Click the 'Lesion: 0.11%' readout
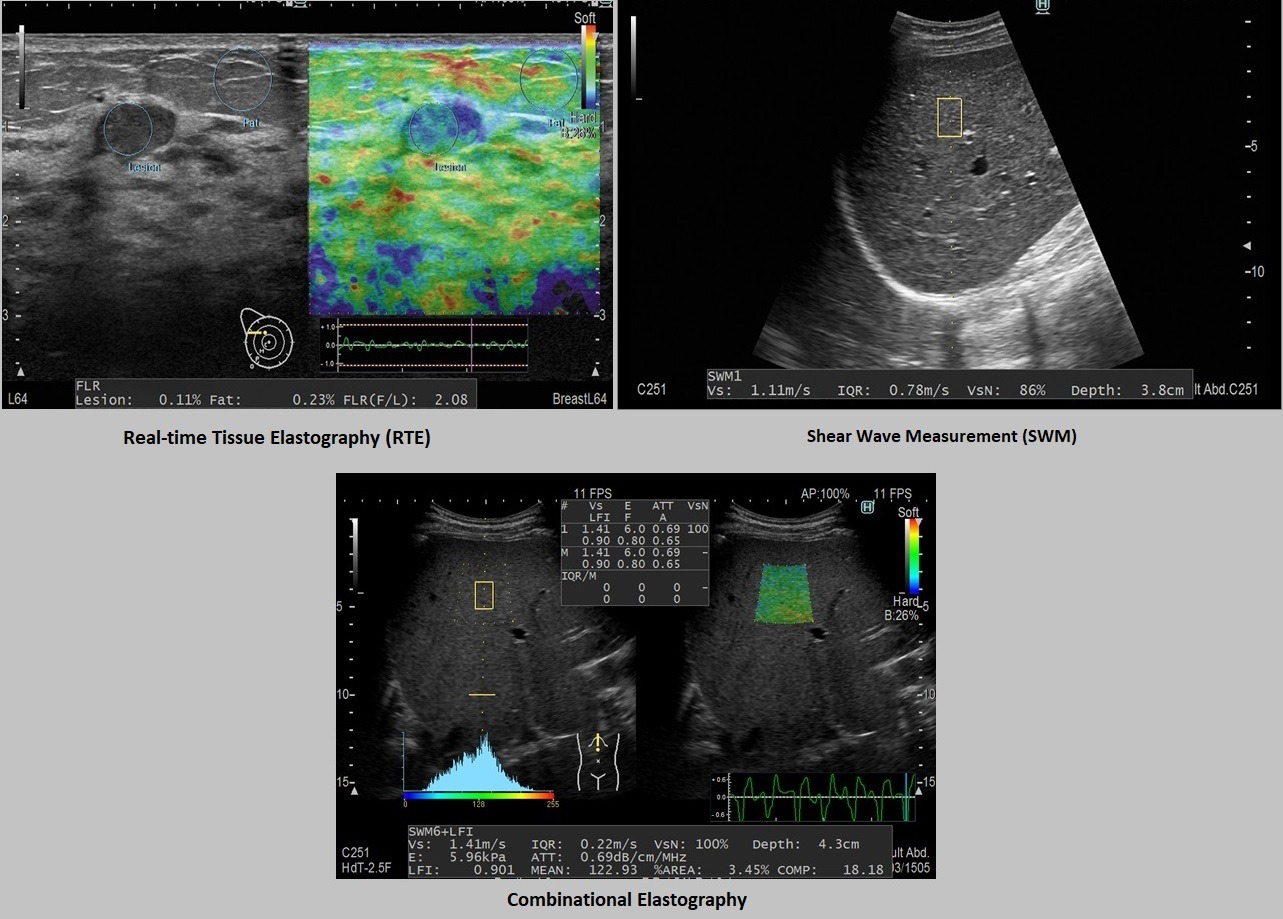Viewport: 1283px width, 919px height. 136,400
